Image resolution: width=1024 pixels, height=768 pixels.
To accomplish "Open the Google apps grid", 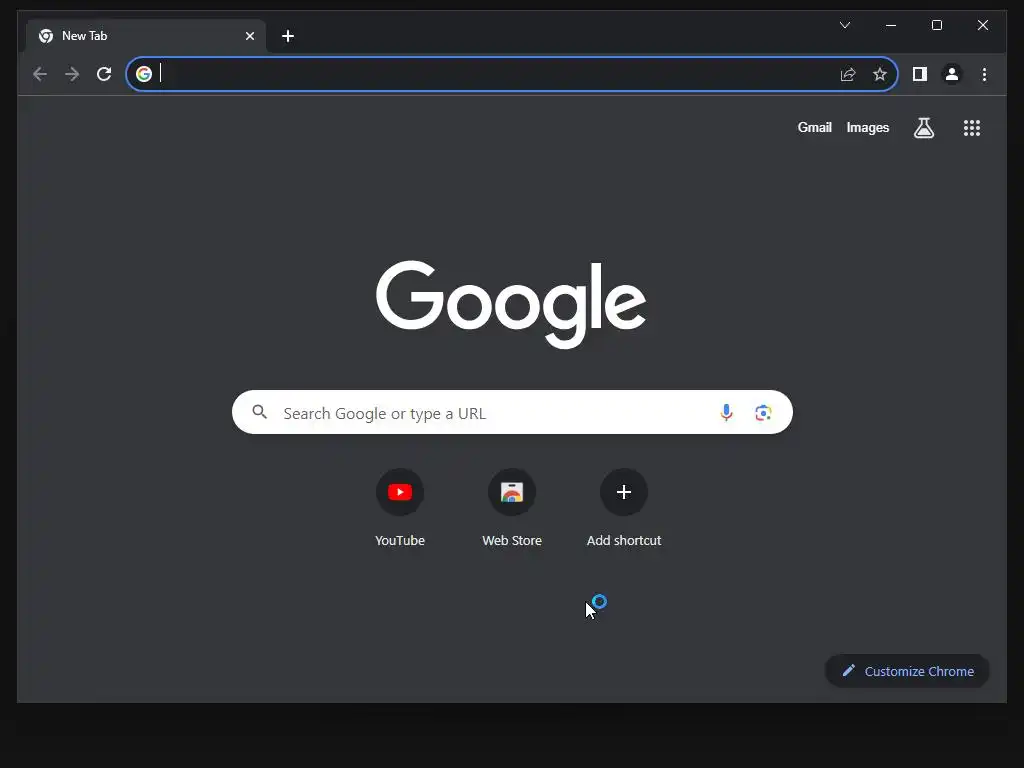I will (x=972, y=127).
